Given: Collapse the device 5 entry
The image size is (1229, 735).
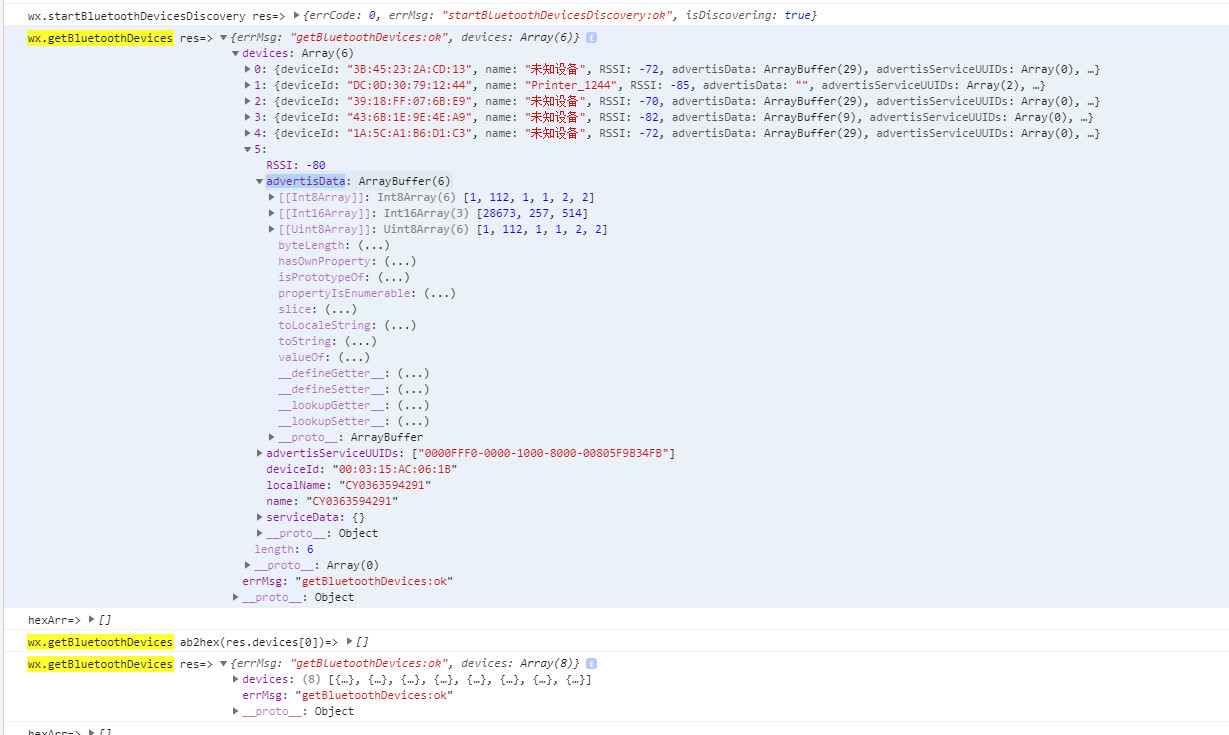Looking at the screenshot, I should point(248,149).
